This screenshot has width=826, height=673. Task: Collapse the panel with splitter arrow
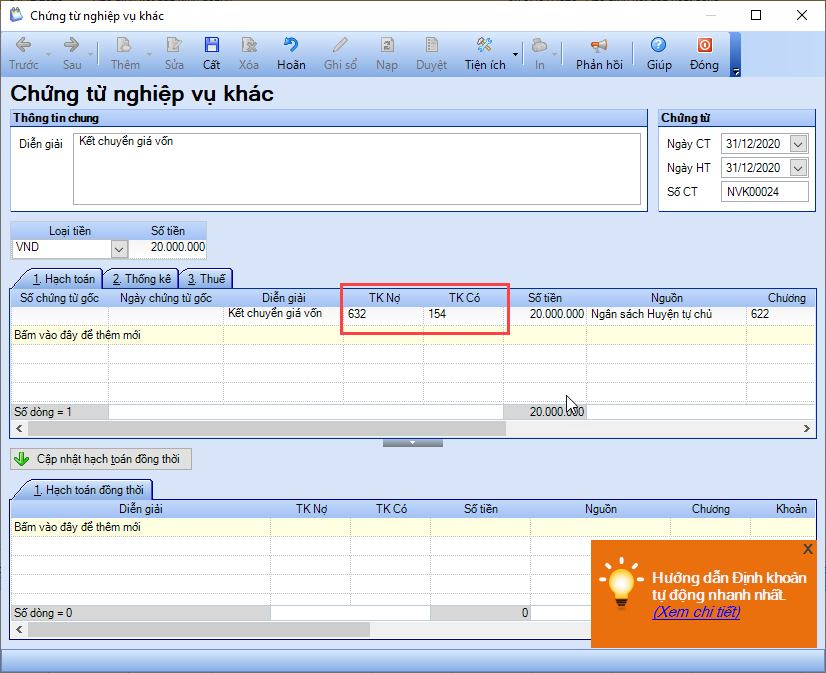[x=413, y=443]
